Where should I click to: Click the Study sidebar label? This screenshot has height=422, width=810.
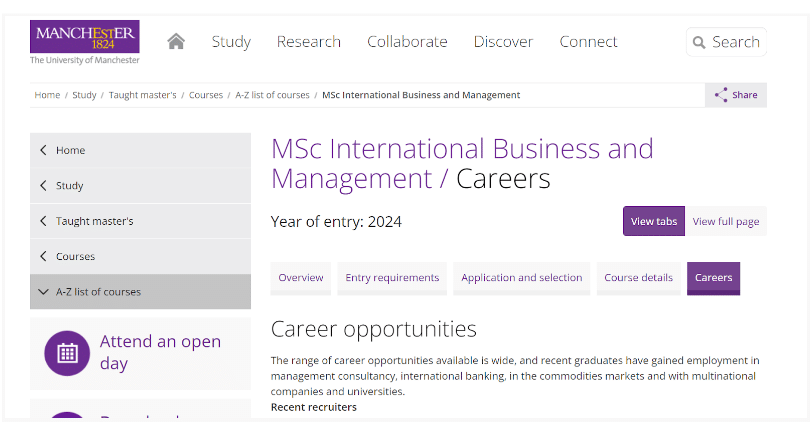(70, 186)
